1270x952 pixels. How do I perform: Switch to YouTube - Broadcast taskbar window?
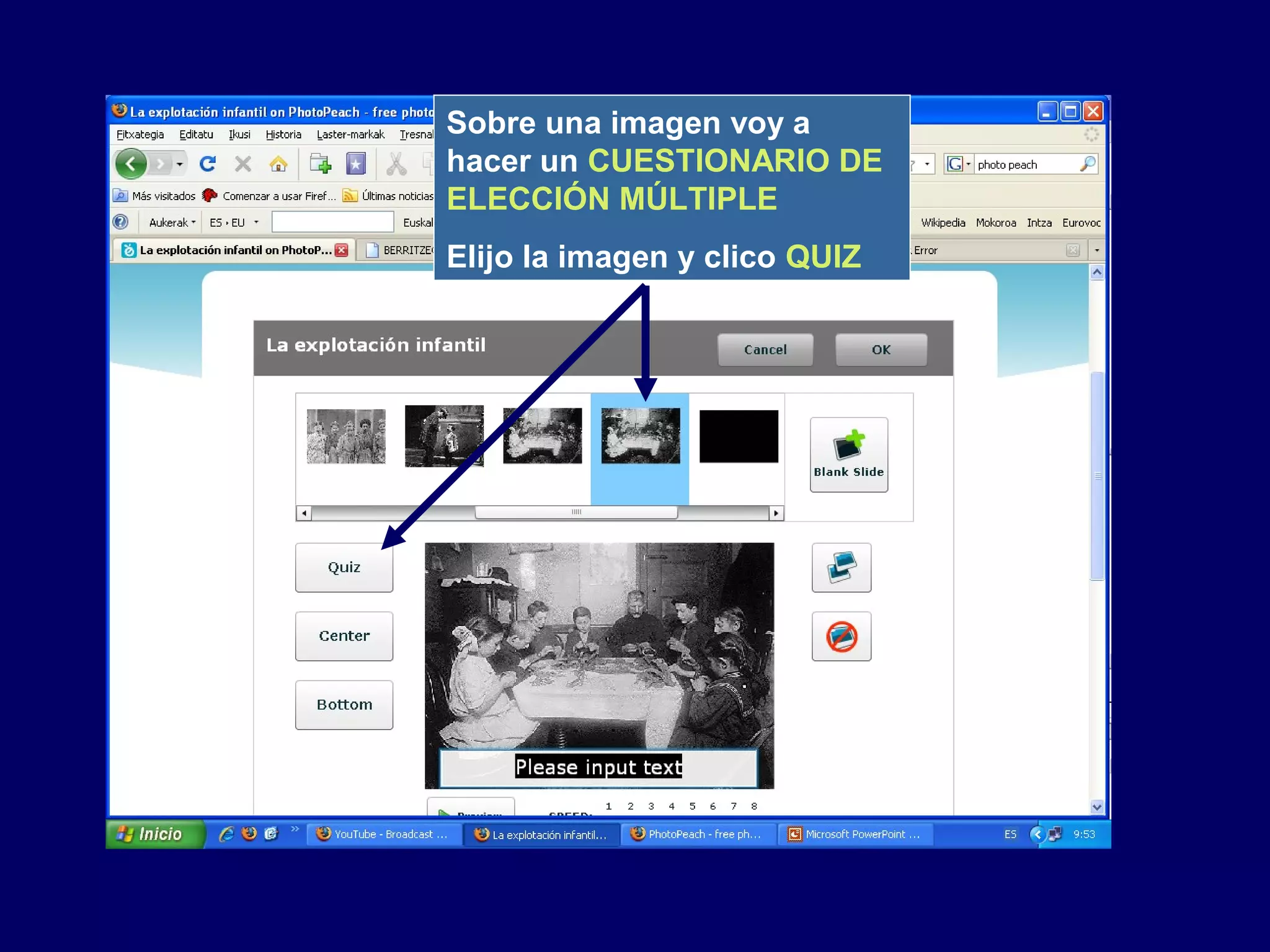pyautogui.click(x=384, y=834)
